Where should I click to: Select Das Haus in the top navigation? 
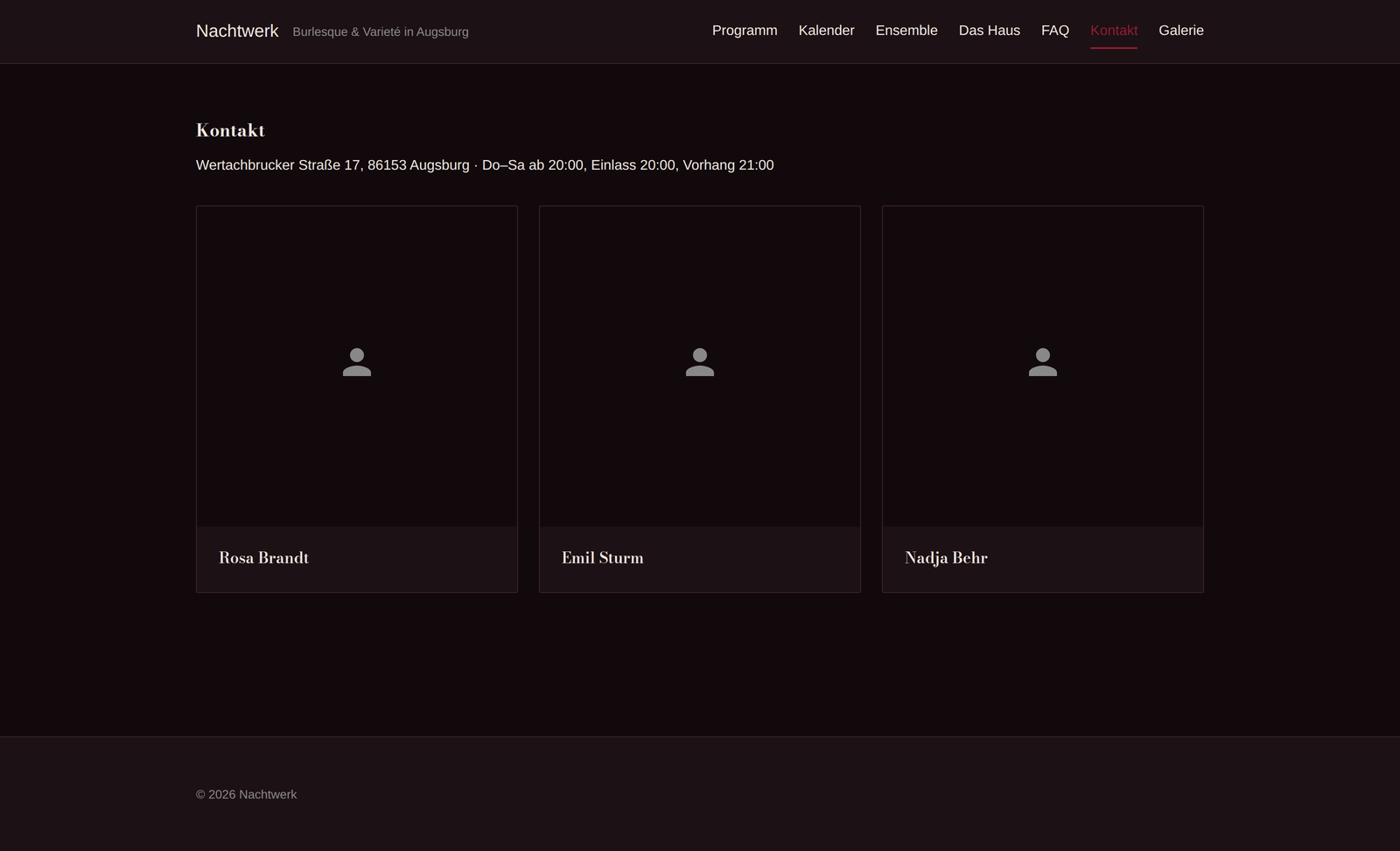(x=990, y=31)
